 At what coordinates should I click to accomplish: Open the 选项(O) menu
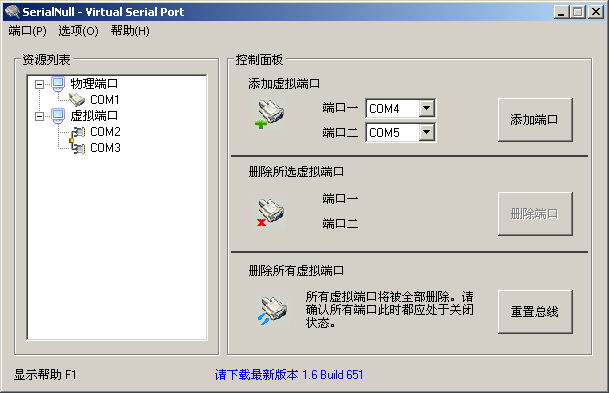click(x=78, y=31)
